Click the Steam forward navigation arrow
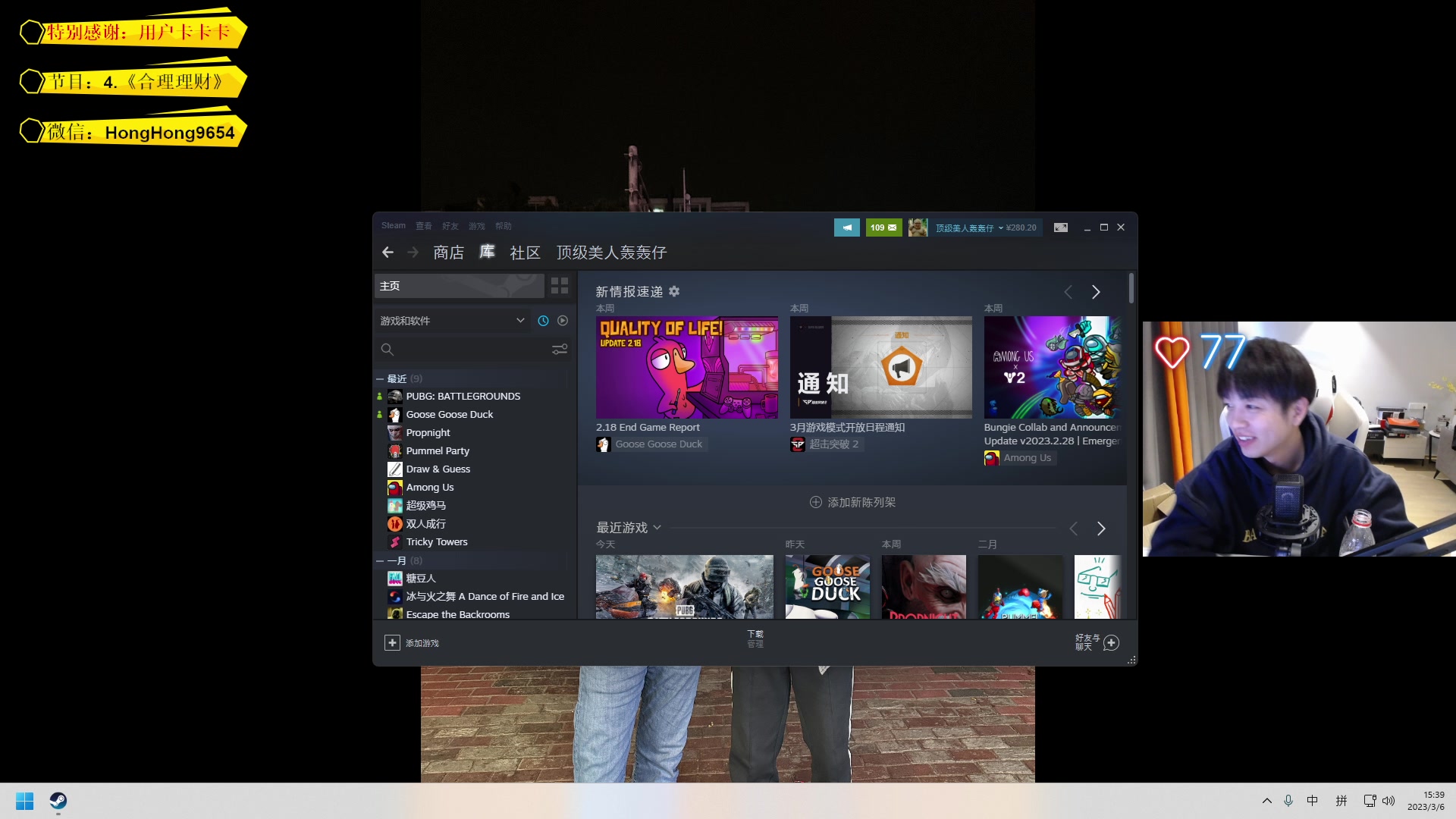The width and height of the screenshot is (1456, 819). point(413,253)
